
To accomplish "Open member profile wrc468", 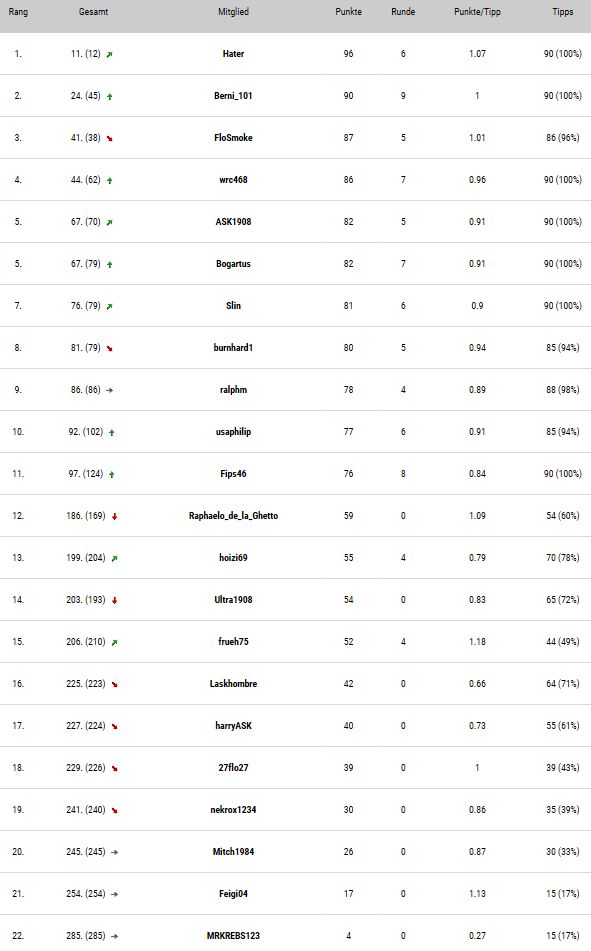I will pos(233,180).
